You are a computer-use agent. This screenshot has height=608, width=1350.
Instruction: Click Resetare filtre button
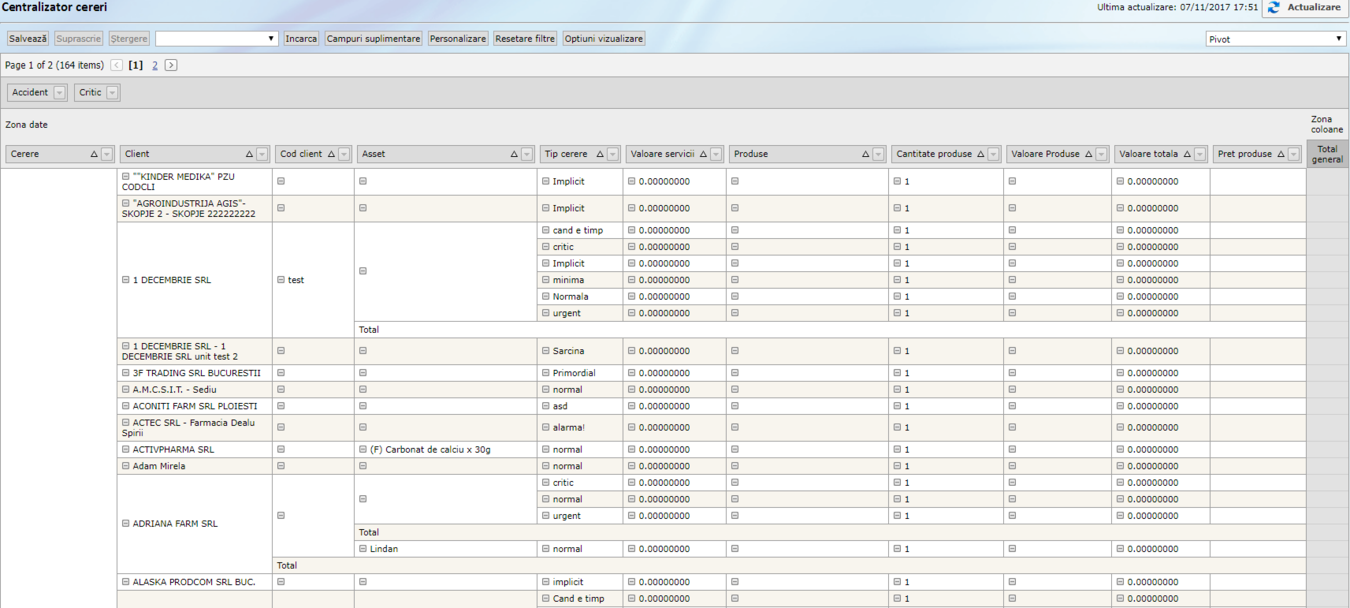click(525, 39)
